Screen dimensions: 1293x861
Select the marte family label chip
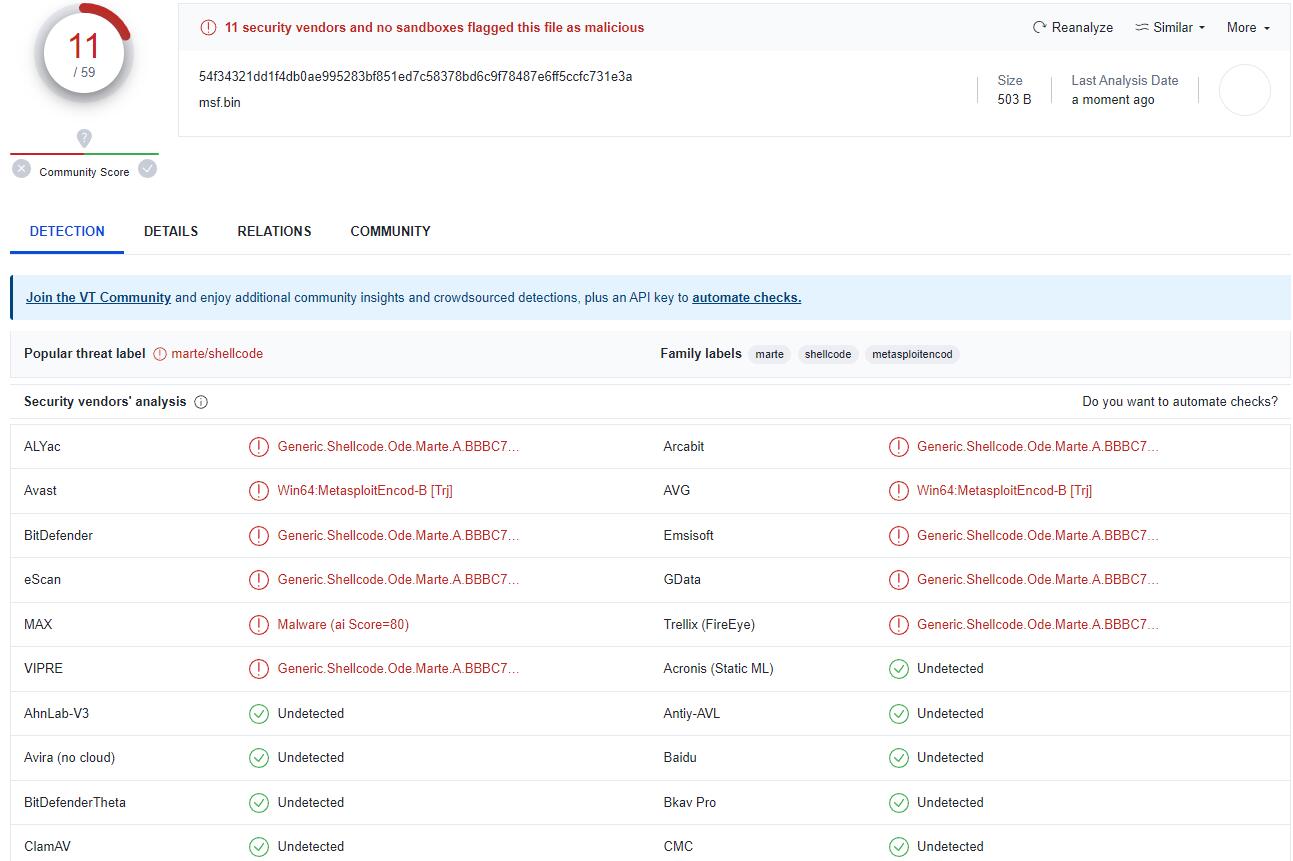(770, 354)
